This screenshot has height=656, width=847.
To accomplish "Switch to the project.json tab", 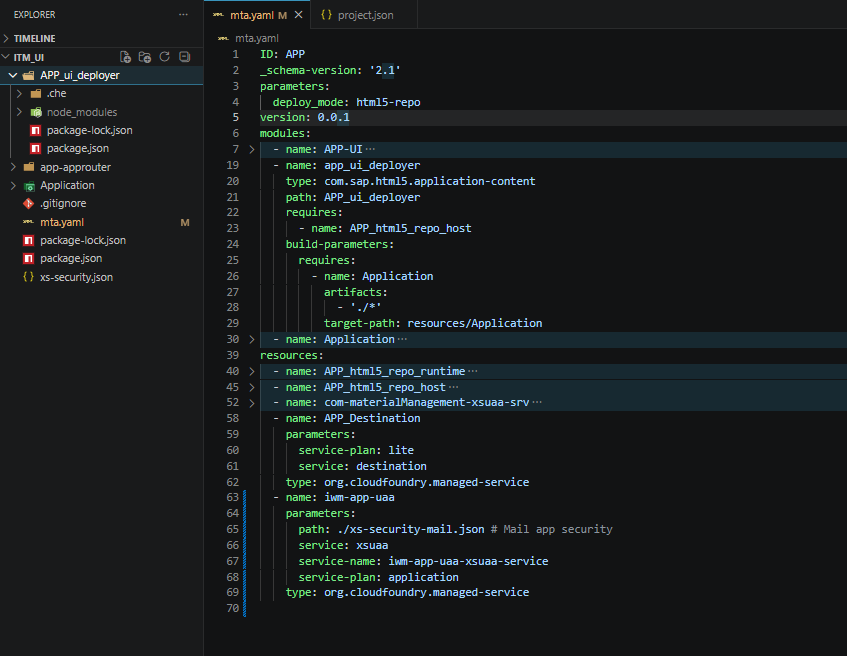I will [x=365, y=15].
